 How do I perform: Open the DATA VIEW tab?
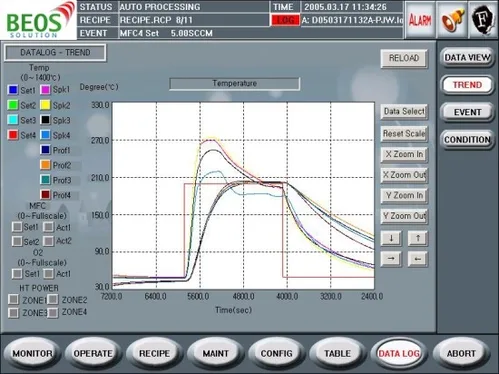tap(467, 58)
